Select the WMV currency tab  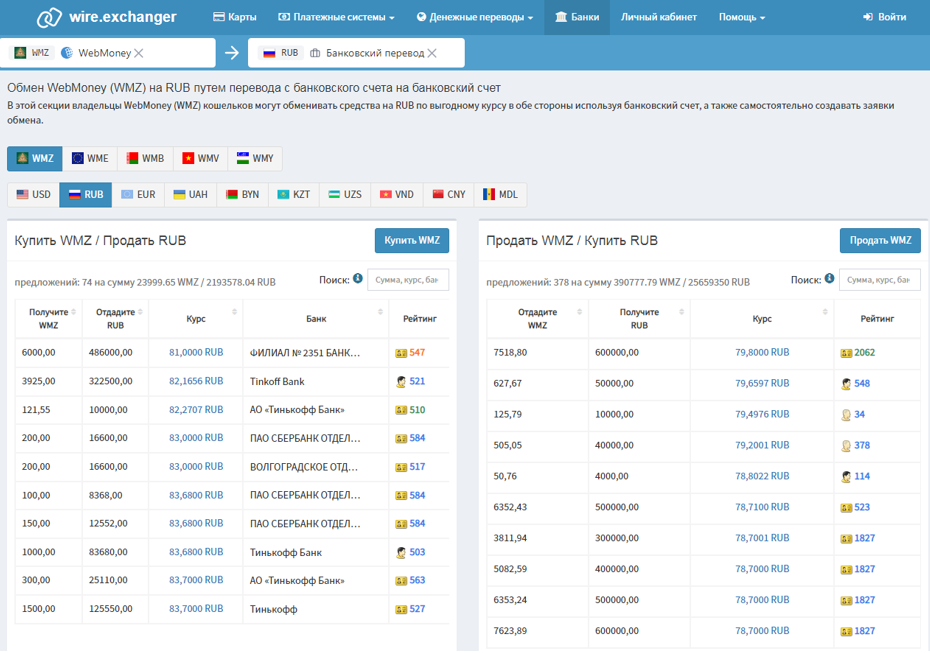coord(200,158)
